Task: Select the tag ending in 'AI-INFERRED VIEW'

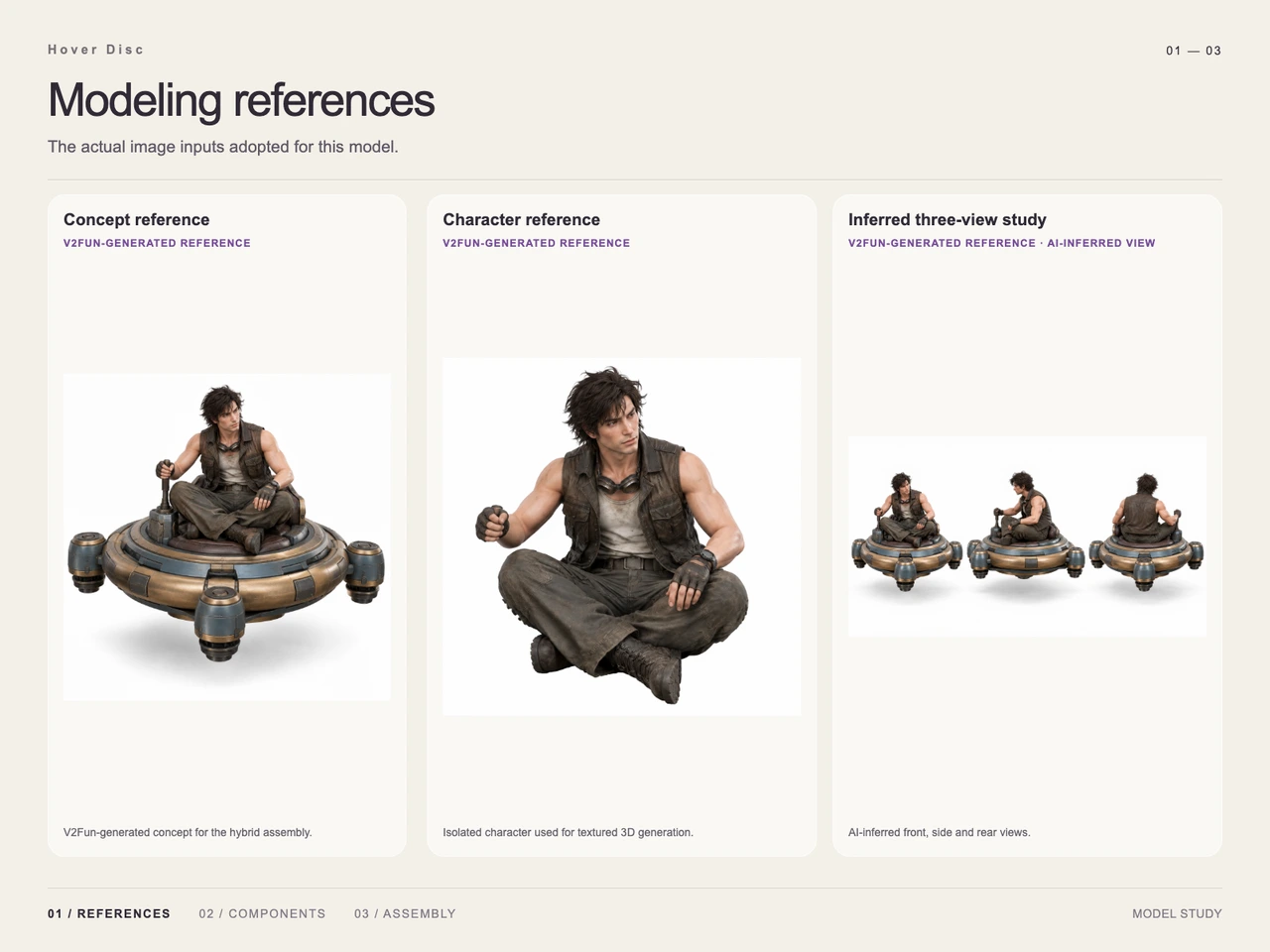Action: coord(1002,243)
